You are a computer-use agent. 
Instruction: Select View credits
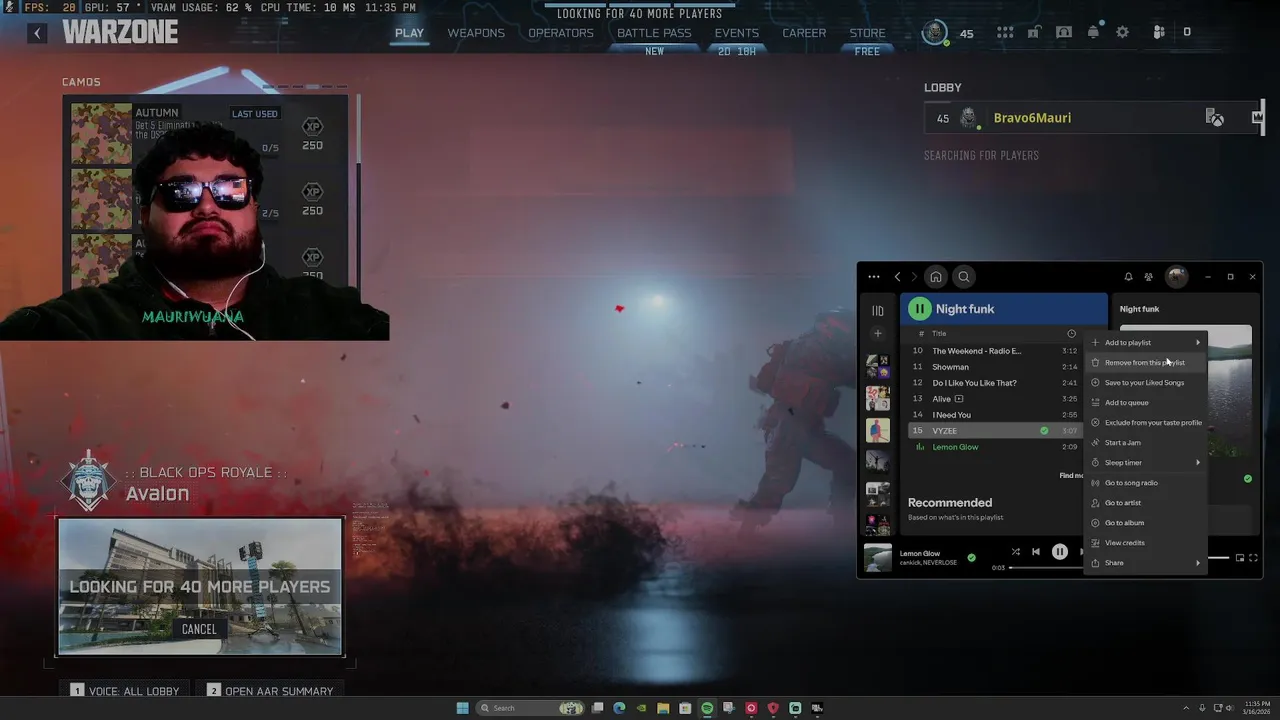coord(1146,543)
